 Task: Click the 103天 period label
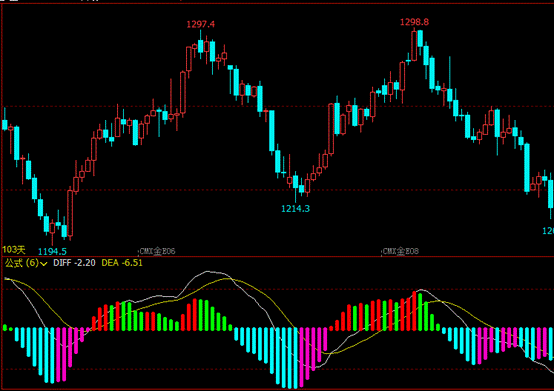[x=14, y=250]
